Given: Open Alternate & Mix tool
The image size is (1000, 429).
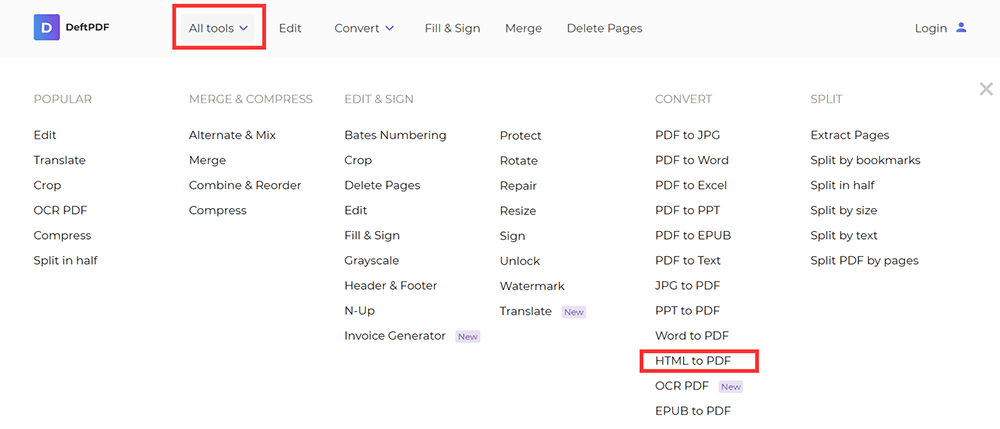Looking at the screenshot, I should tap(232, 135).
